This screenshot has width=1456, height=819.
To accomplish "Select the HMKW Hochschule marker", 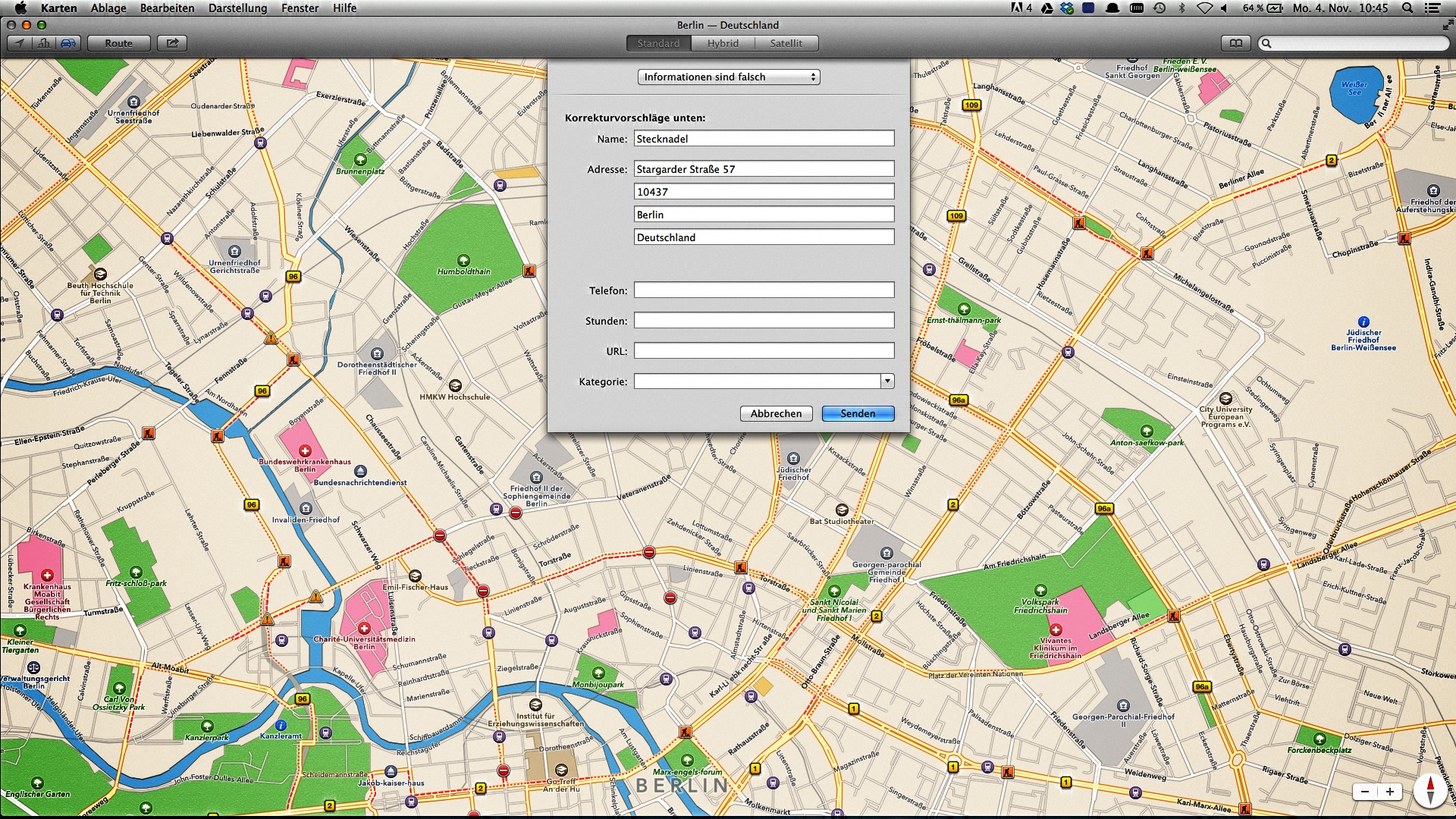I will [455, 385].
